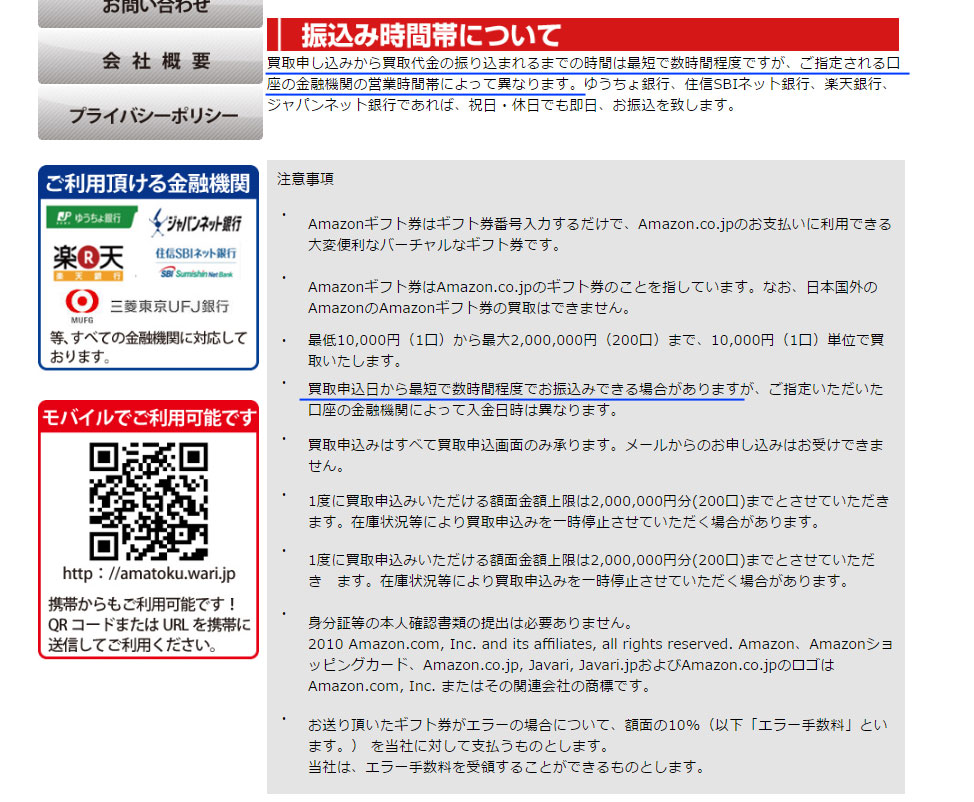
Task: Click the 注意事項 heading
Action: point(305,180)
